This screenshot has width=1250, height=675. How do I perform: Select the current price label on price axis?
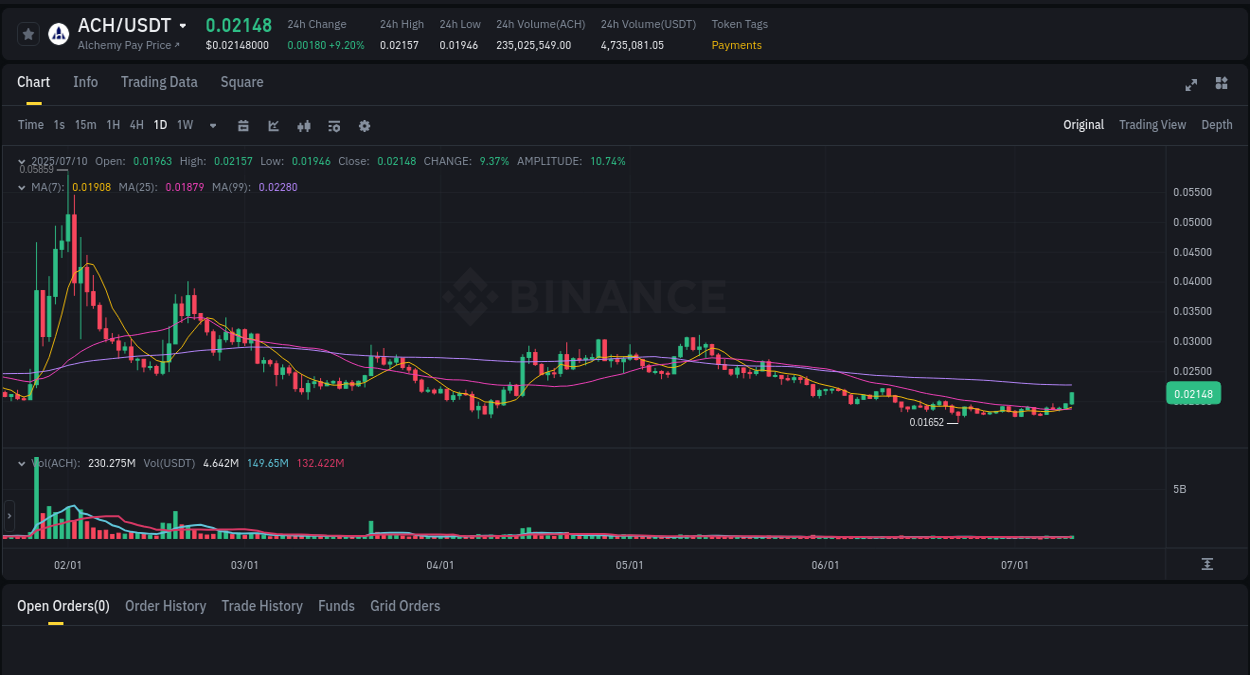point(1193,393)
